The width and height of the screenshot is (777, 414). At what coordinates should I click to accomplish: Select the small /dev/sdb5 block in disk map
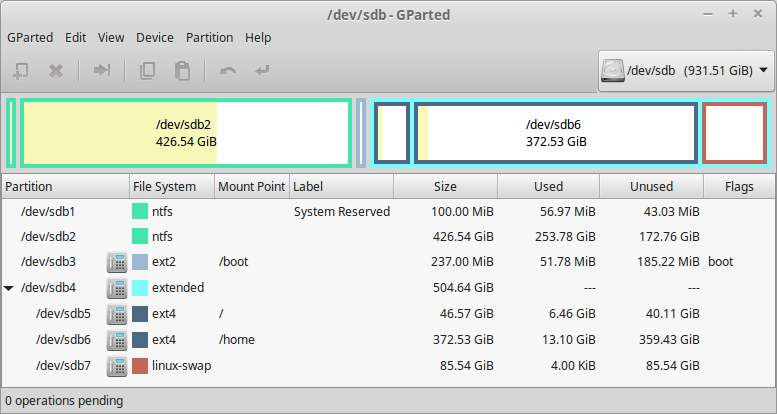[x=392, y=133]
